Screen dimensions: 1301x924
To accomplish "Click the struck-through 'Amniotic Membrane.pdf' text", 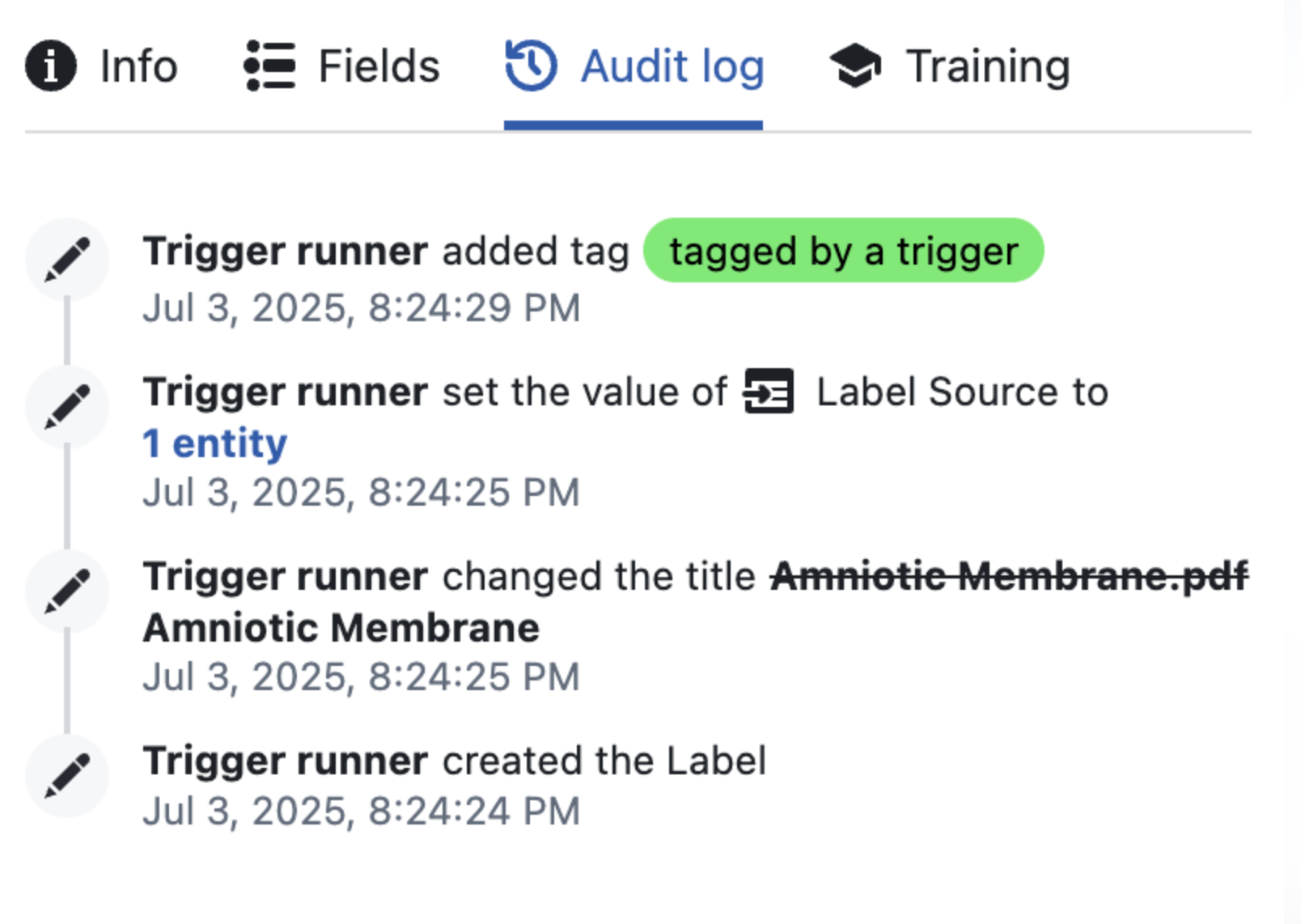I will click(1010, 576).
